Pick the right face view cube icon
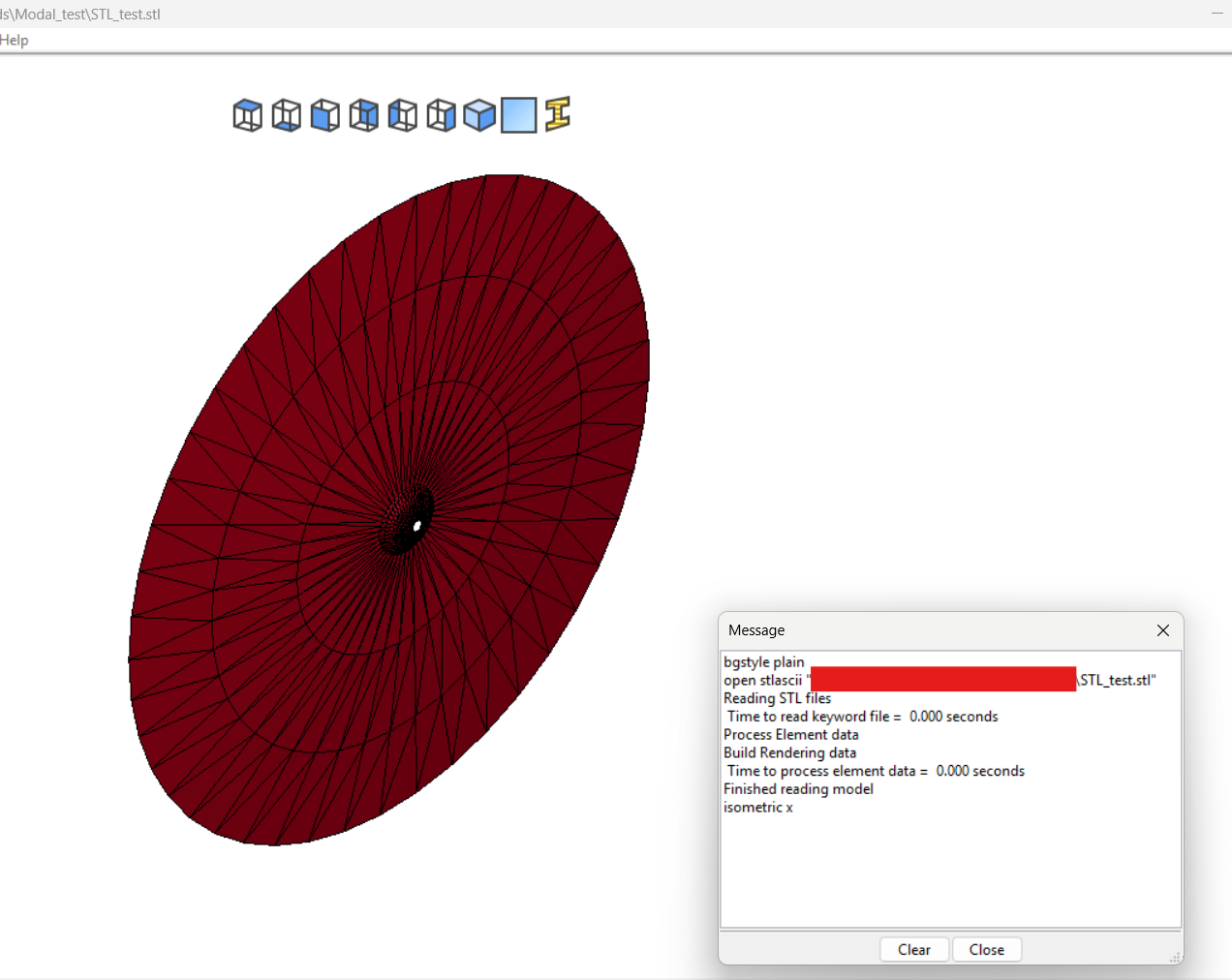This screenshot has height=980, width=1232. [x=442, y=115]
